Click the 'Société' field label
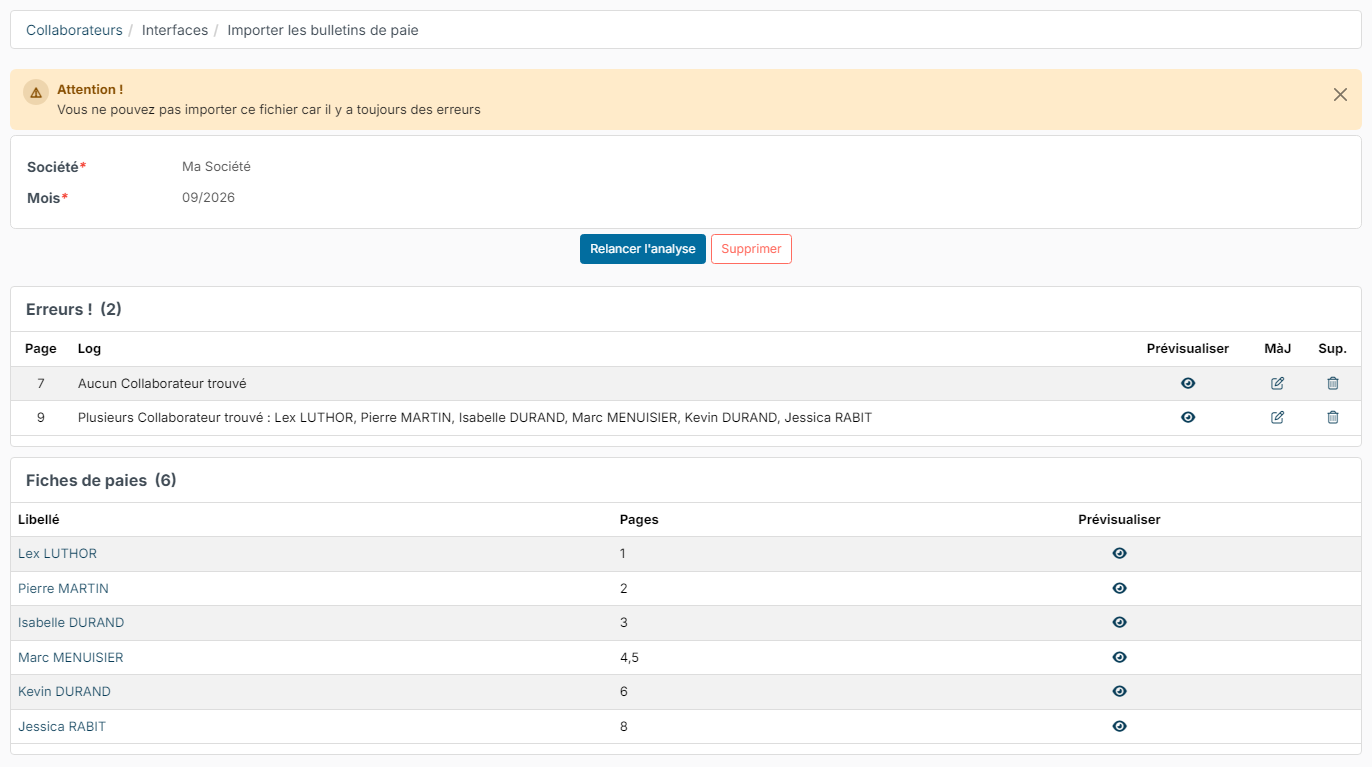This screenshot has width=1372, height=767. tap(56, 167)
